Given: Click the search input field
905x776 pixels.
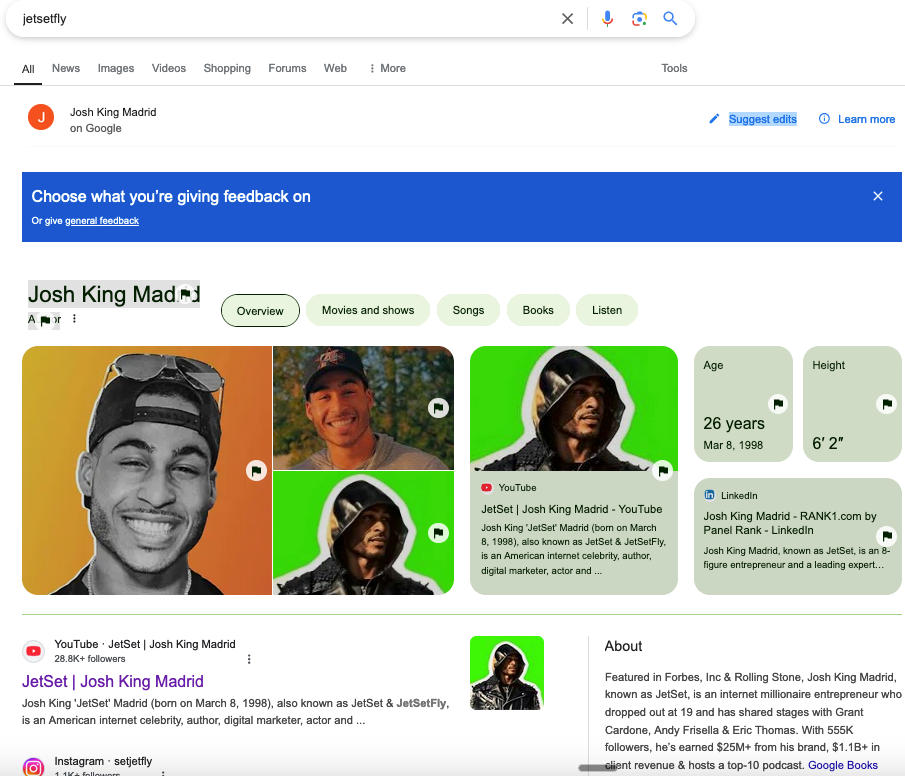Looking at the screenshot, I should pos(289,18).
